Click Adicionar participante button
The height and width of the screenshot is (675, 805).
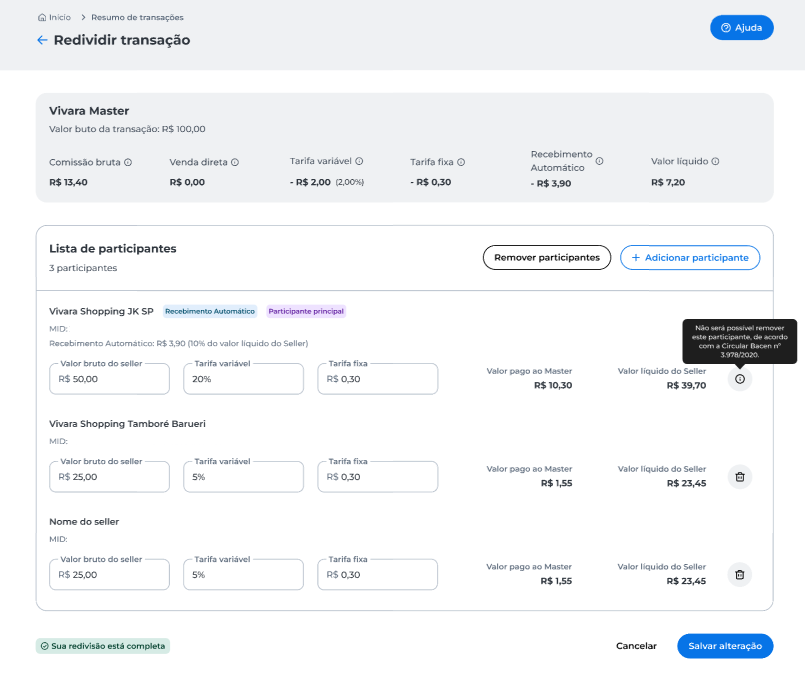[x=690, y=258]
